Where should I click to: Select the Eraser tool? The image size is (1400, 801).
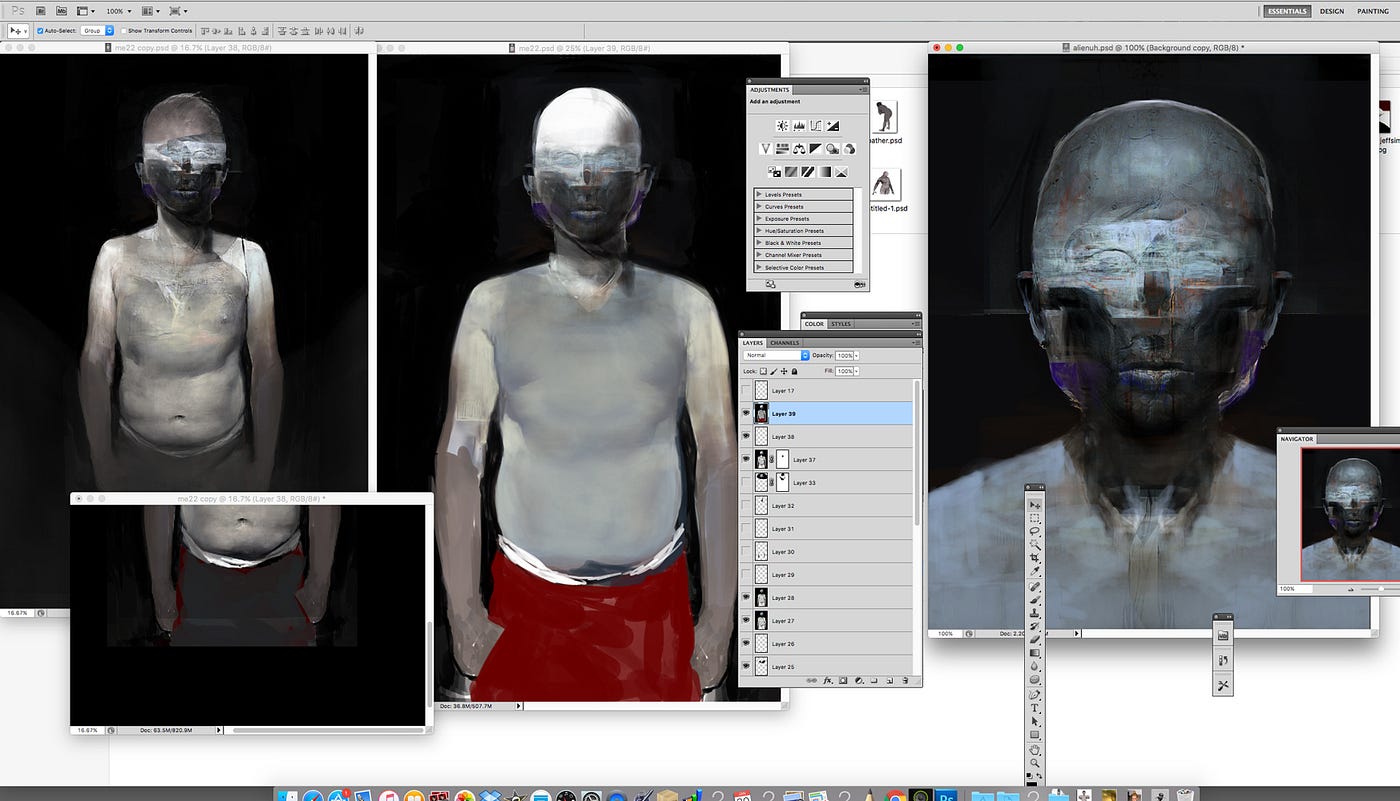tap(1035, 639)
